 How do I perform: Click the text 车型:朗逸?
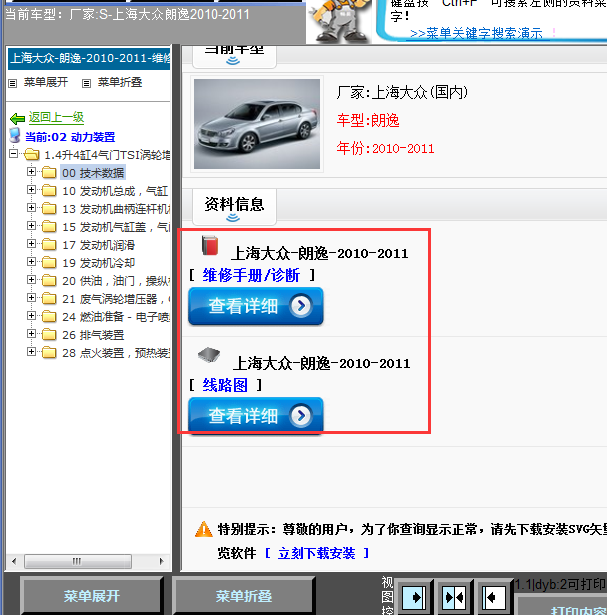(x=368, y=120)
